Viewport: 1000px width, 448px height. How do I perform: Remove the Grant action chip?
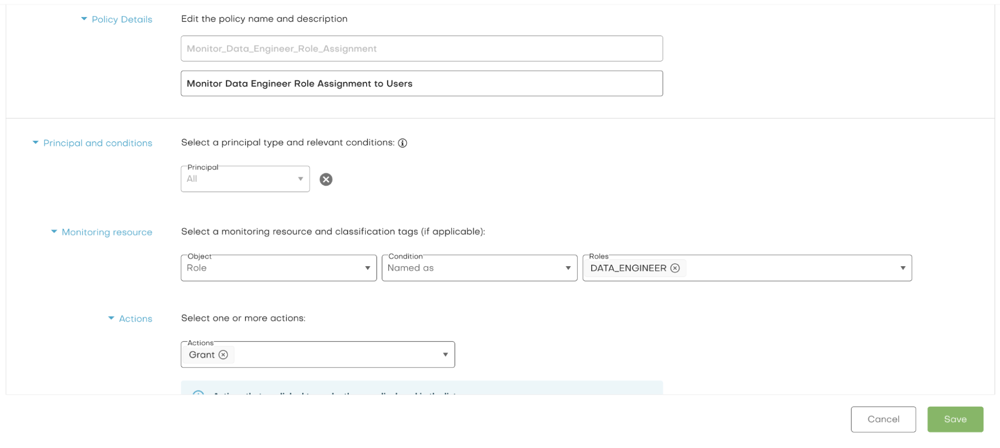[223, 355]
